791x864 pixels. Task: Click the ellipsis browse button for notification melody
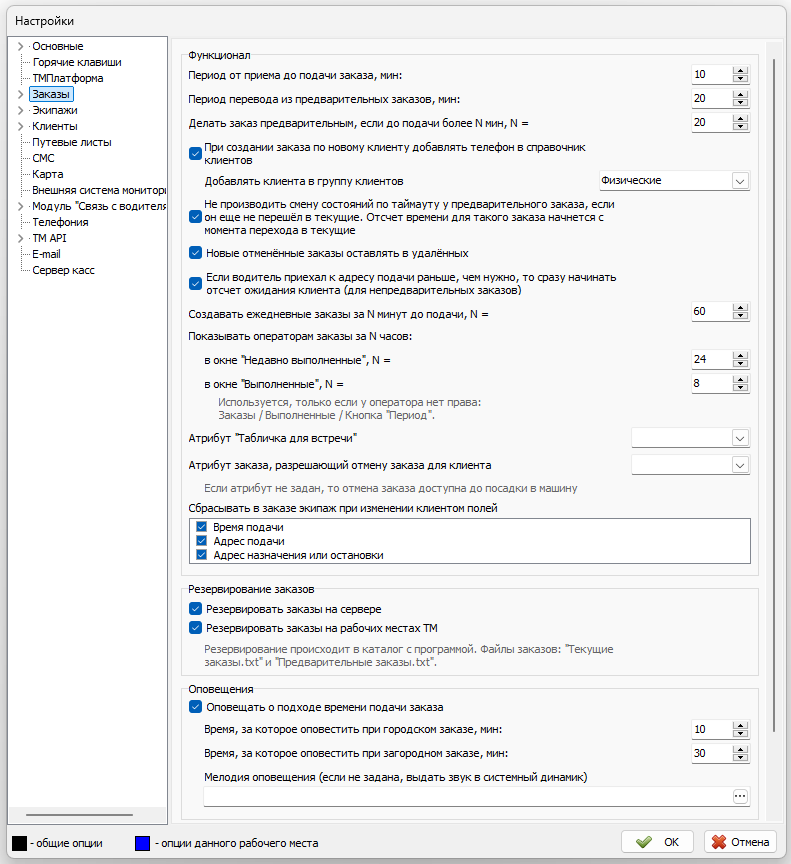[740, 796]
